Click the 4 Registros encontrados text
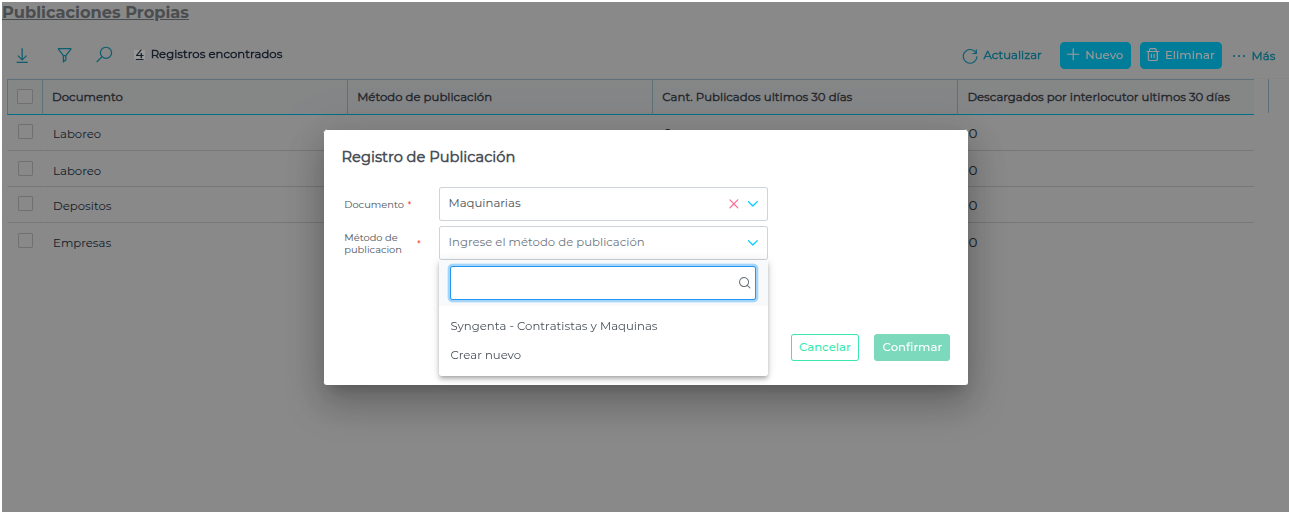This screenshot has width=1289, height=515. 209,54
